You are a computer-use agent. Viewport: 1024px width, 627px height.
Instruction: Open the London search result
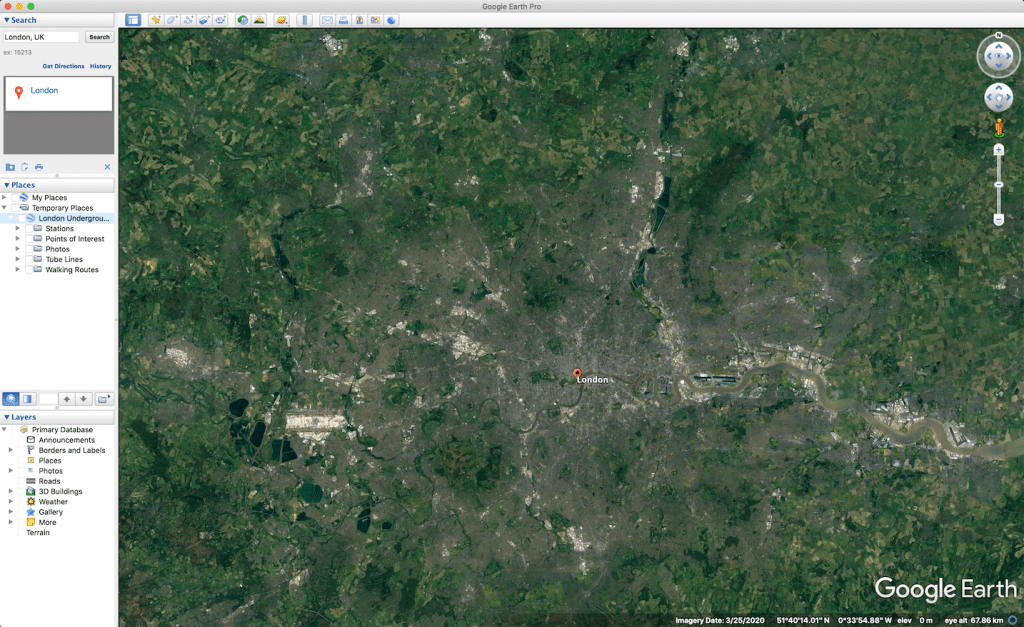click(44, 91)
